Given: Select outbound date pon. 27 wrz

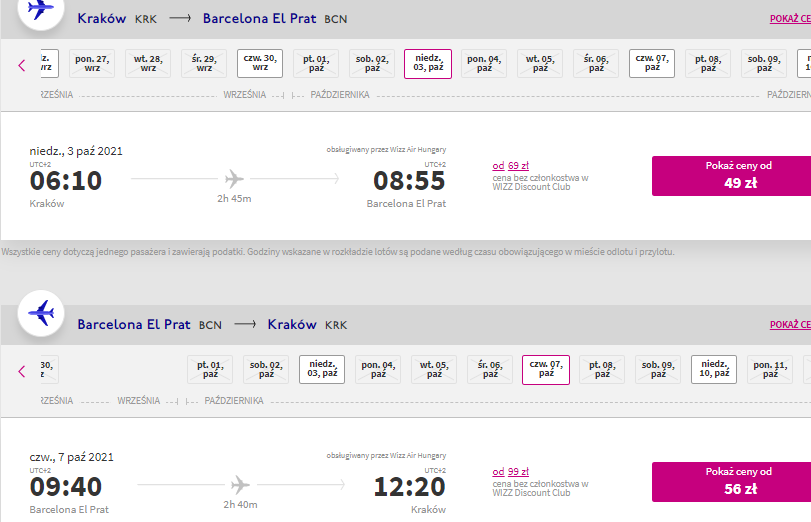Looking at the screenshot, I should pos(92,64).
